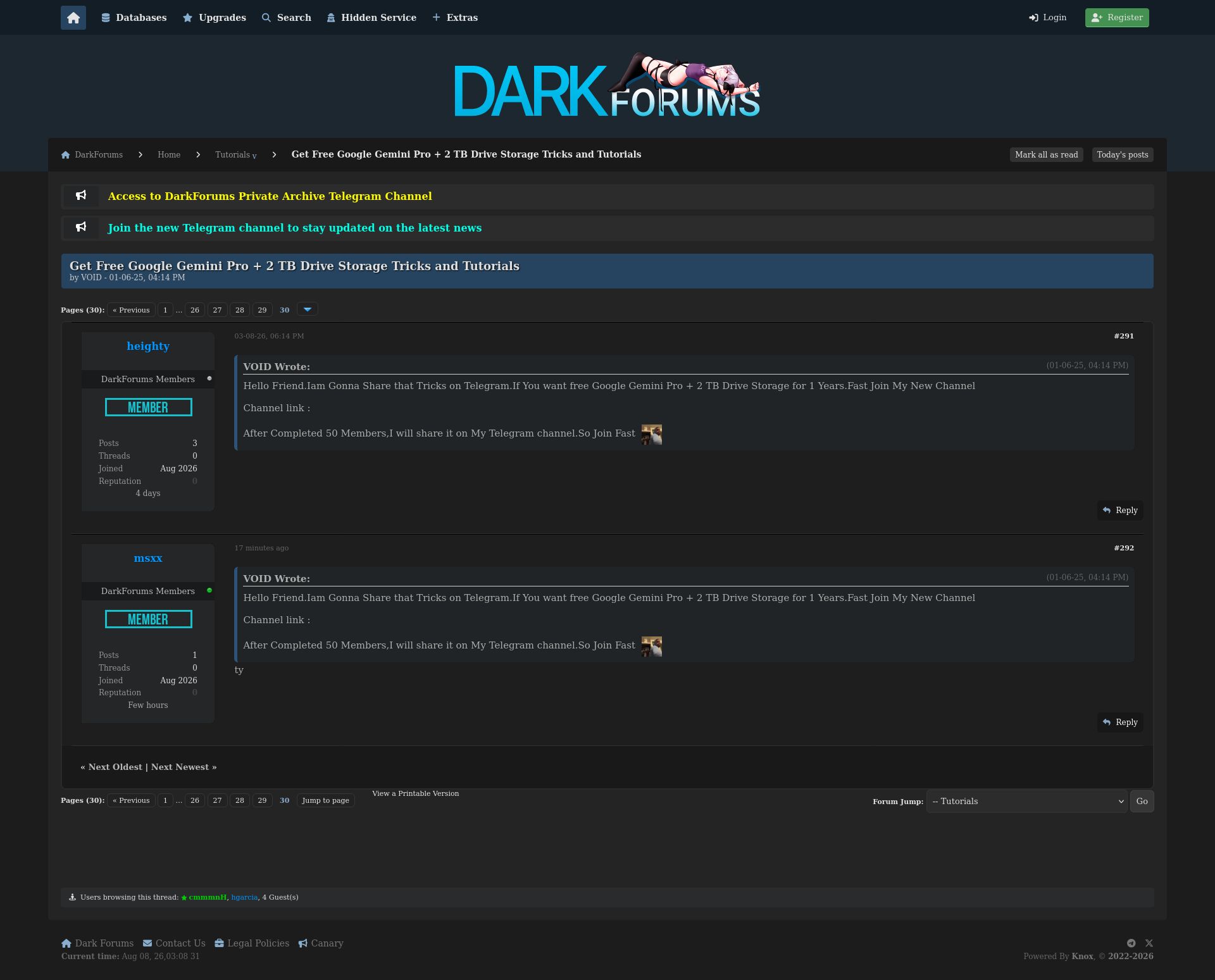Viewport: 1215px width, 980px height.
Task: Click the MEMBER badge under msxx
Action: pos(148,619)
